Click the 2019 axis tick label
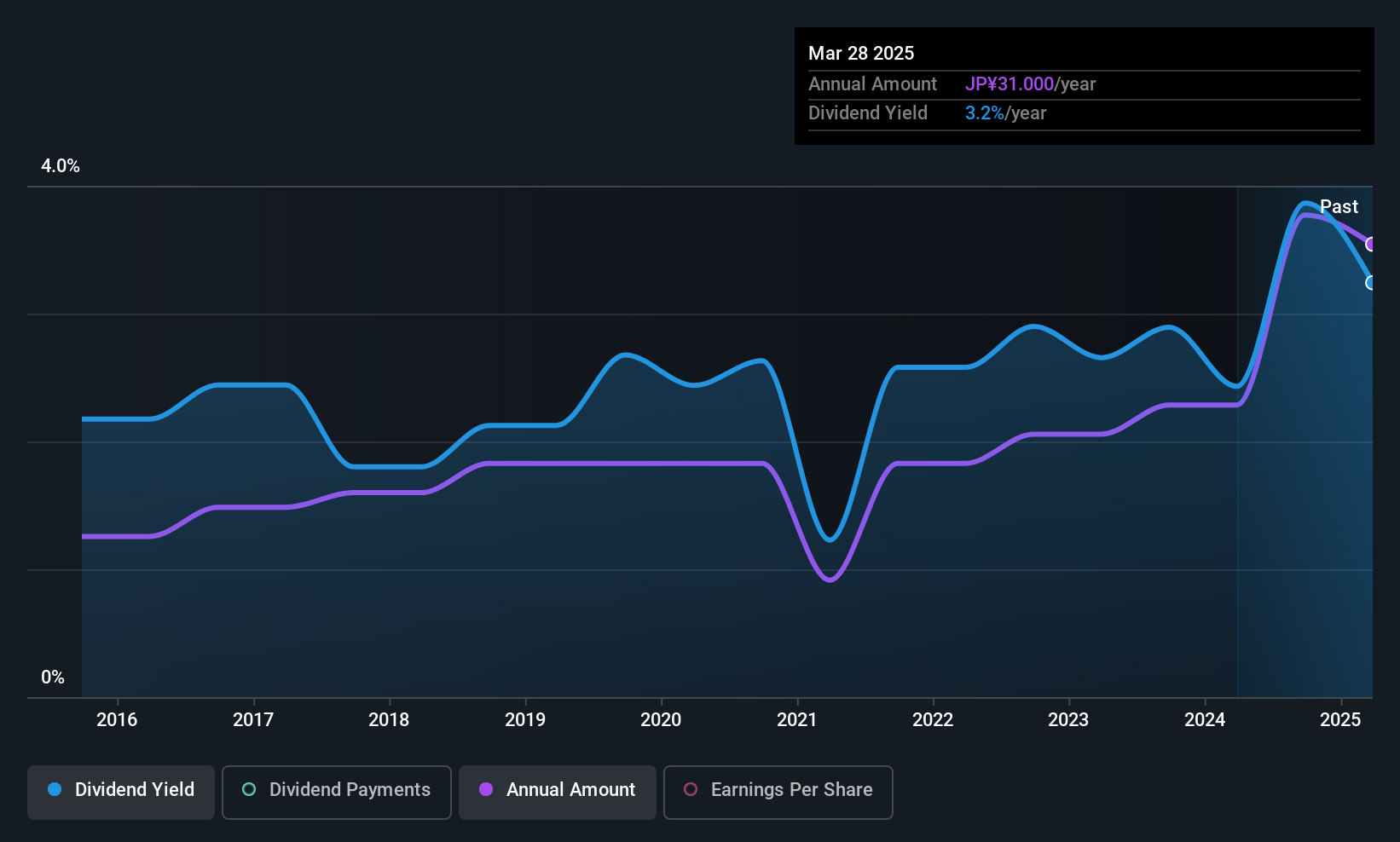 pos(525,720)
